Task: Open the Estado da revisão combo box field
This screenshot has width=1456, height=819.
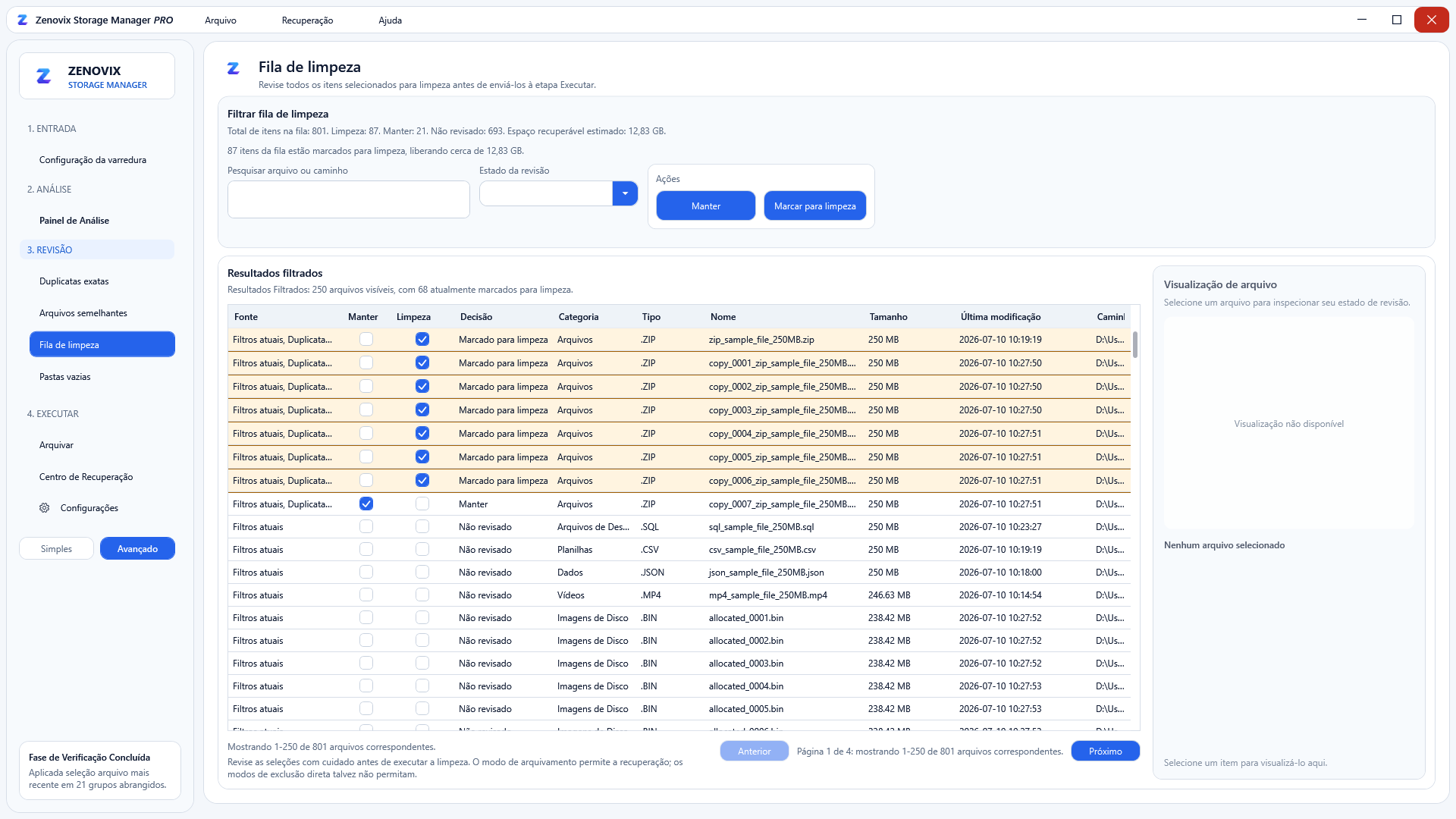Action: point(546,193)
